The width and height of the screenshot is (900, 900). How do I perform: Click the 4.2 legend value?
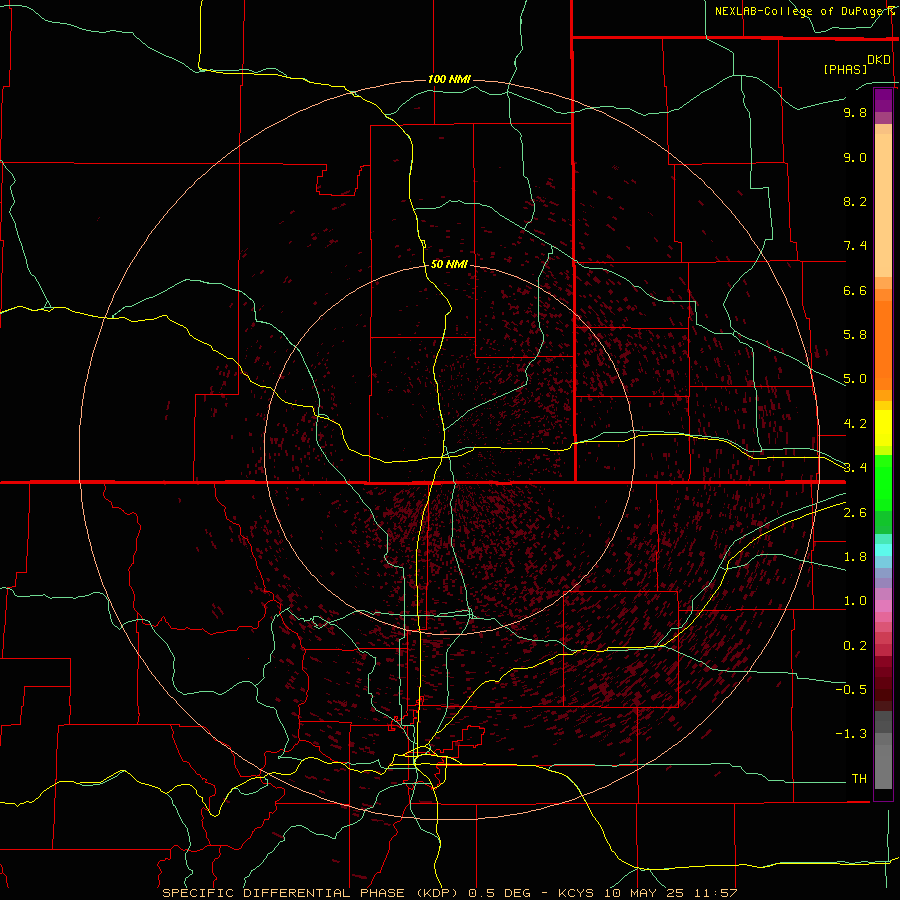[x=855, y=424]
